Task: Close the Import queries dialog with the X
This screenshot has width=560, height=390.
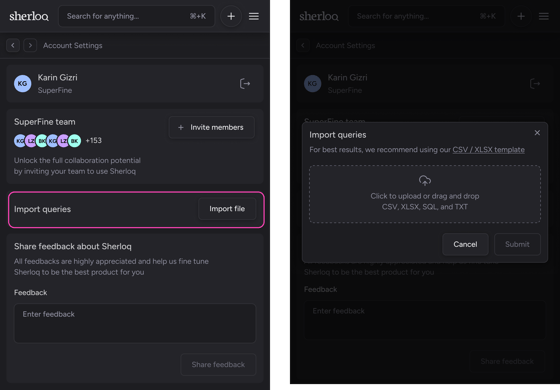Action: click(x=537, y=133)
